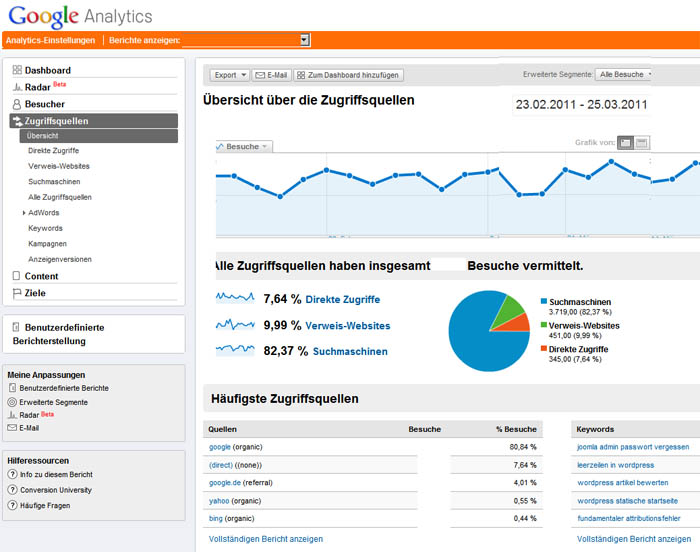Open the Suchmaschinen 82,37 % link
The width and height of the screenshot is (700, 552).
coord(350,351)
